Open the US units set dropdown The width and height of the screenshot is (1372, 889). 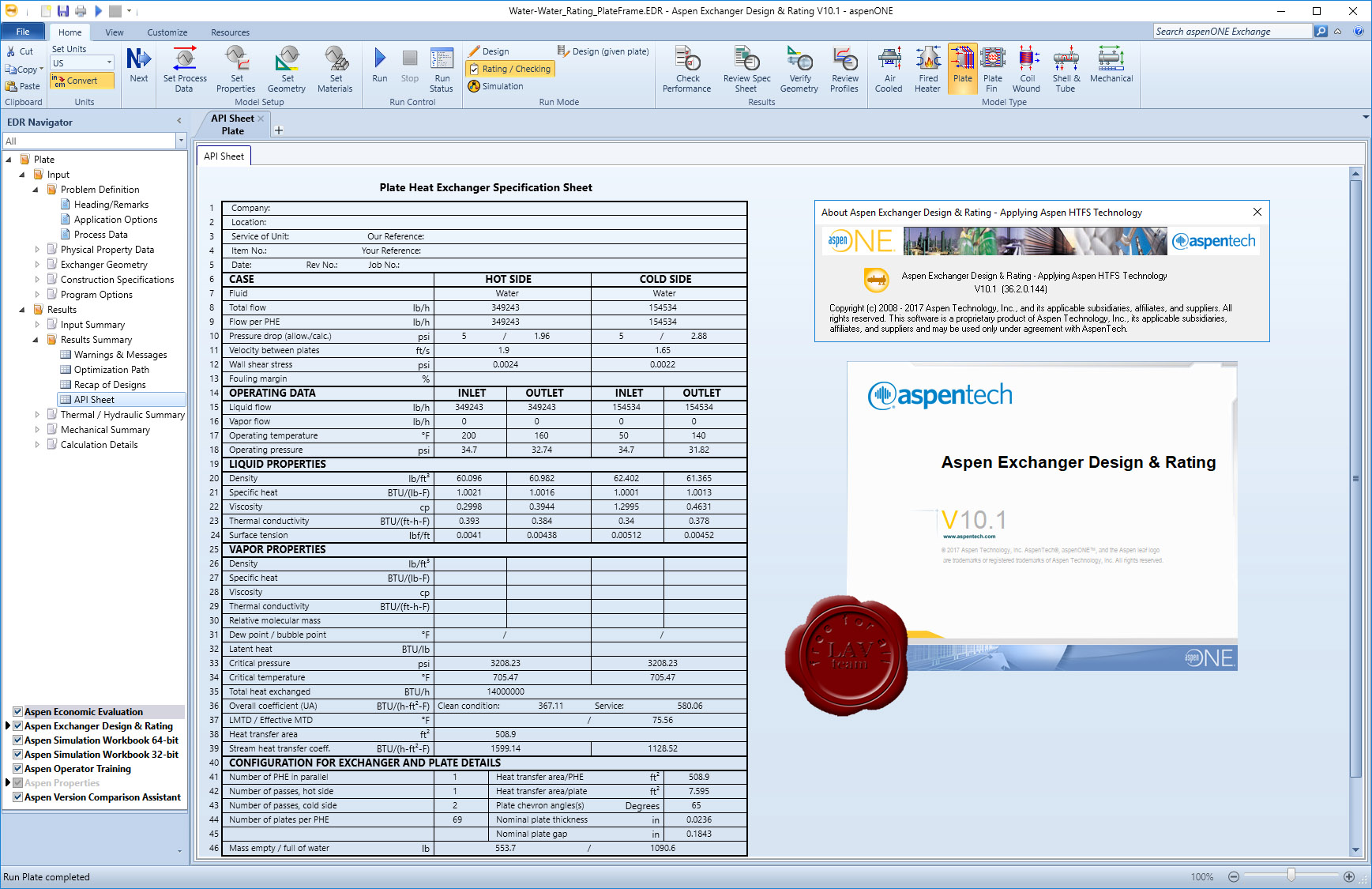tap(109, 63)
